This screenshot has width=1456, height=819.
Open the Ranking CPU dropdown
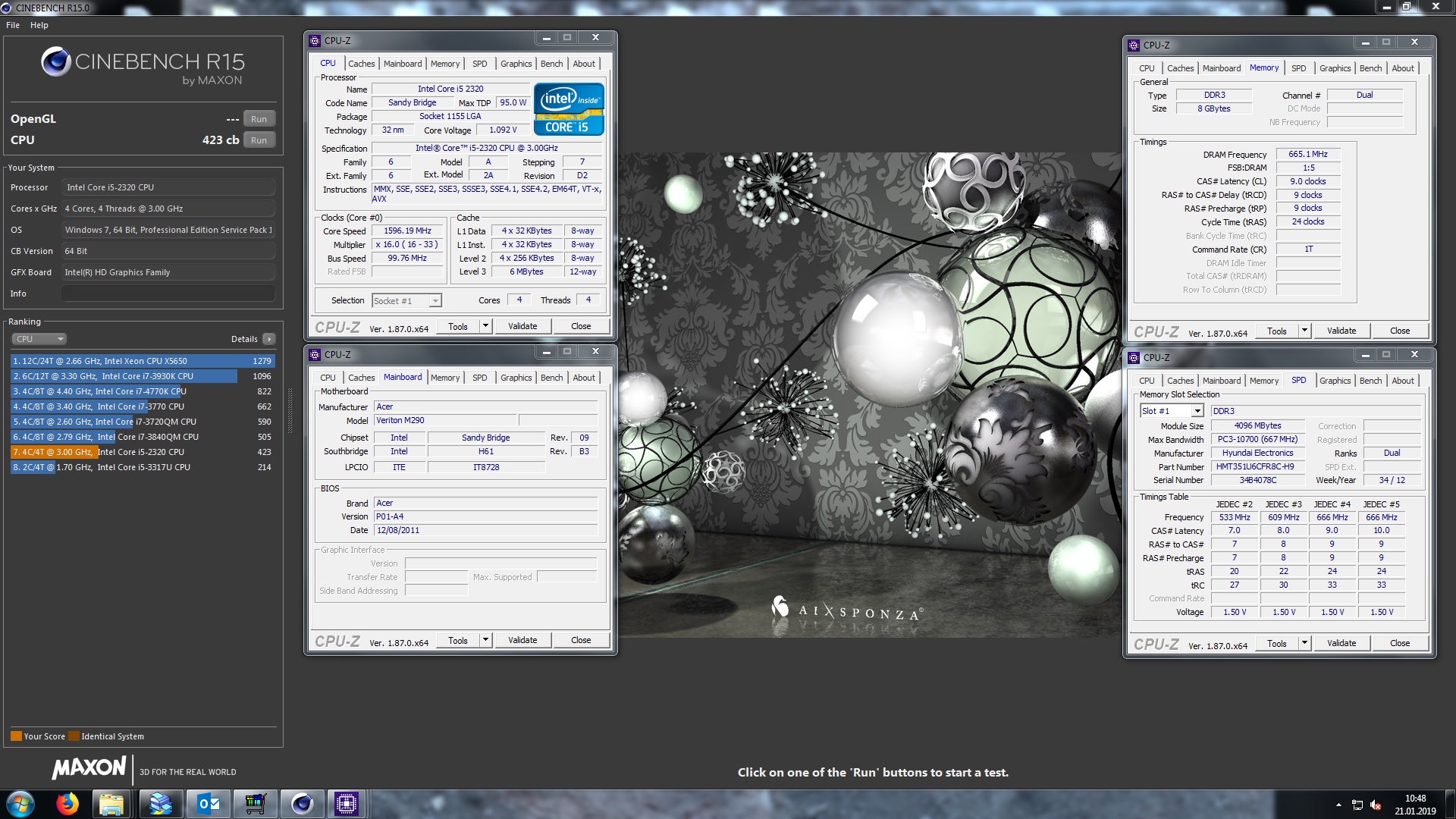click(39, 339)
